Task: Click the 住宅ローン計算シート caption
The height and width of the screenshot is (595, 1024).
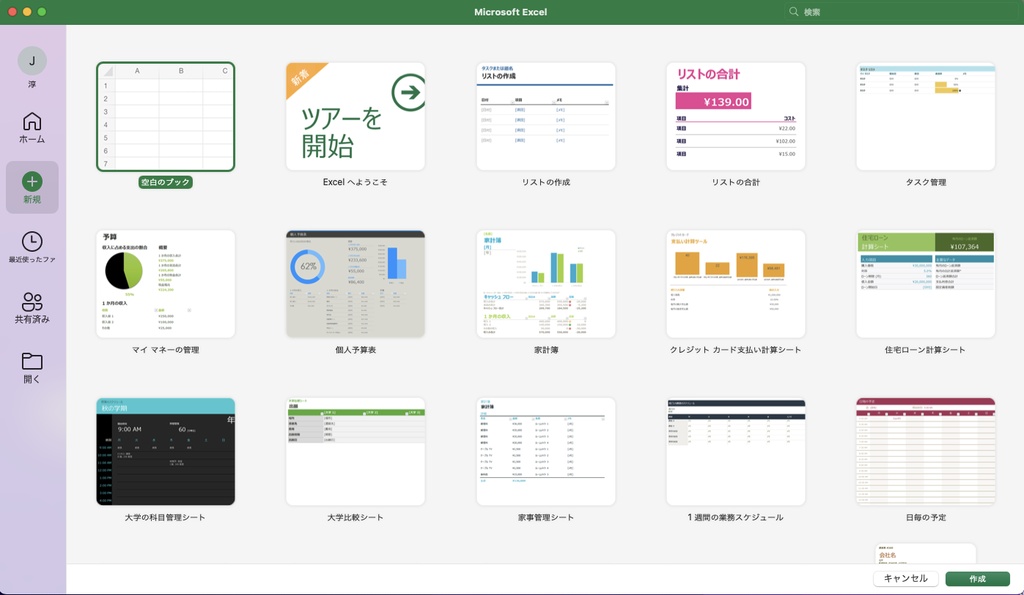Action: [x=925, y=350]
